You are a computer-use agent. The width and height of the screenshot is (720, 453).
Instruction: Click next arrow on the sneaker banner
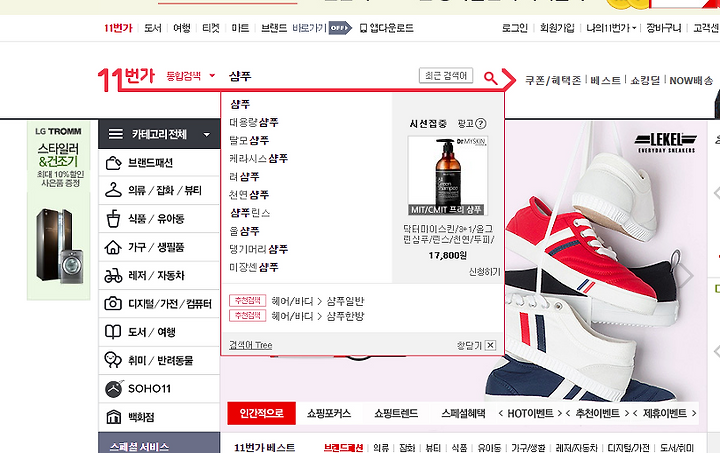686,275
